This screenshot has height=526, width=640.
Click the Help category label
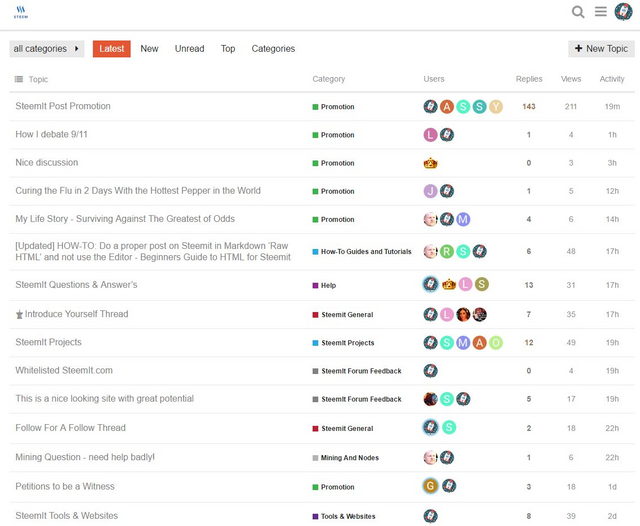[324, 285]
